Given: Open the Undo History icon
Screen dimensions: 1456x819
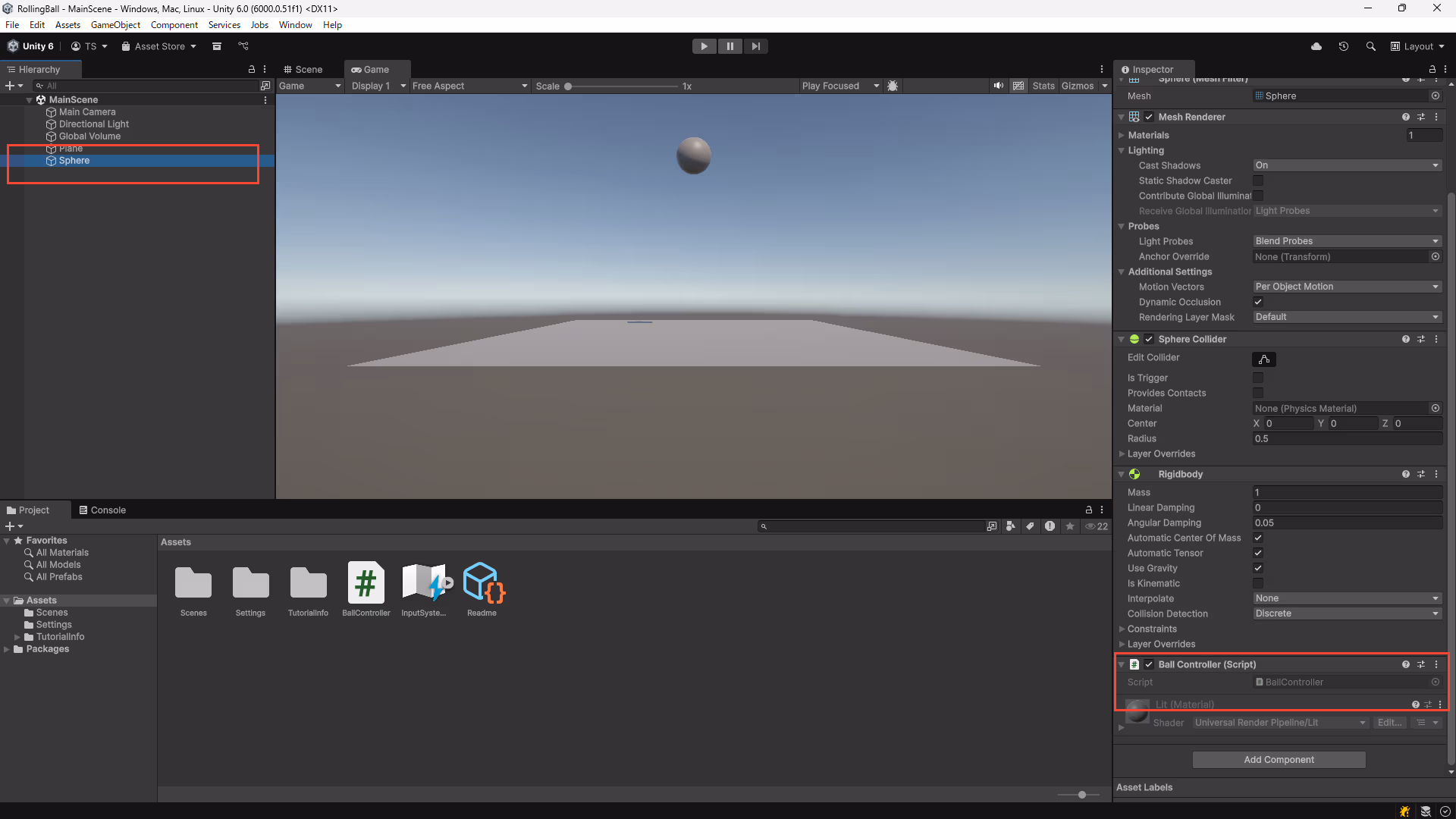Looking at the screenshot, I should click(x=1343, y=46).
